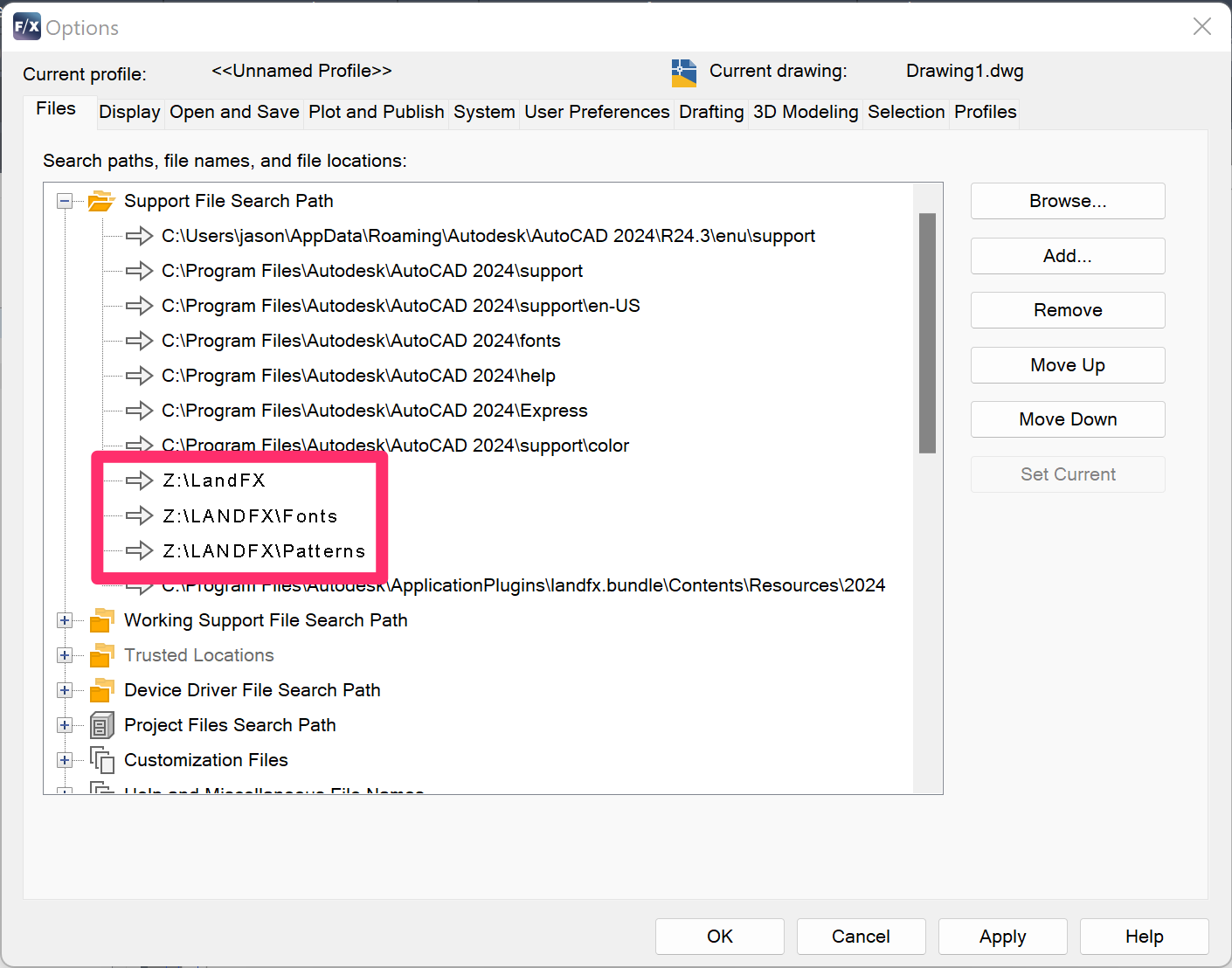Click the stacked pages icon beside Customization Files
Viewport: 1232px width, 968px height.
(102, 760)
